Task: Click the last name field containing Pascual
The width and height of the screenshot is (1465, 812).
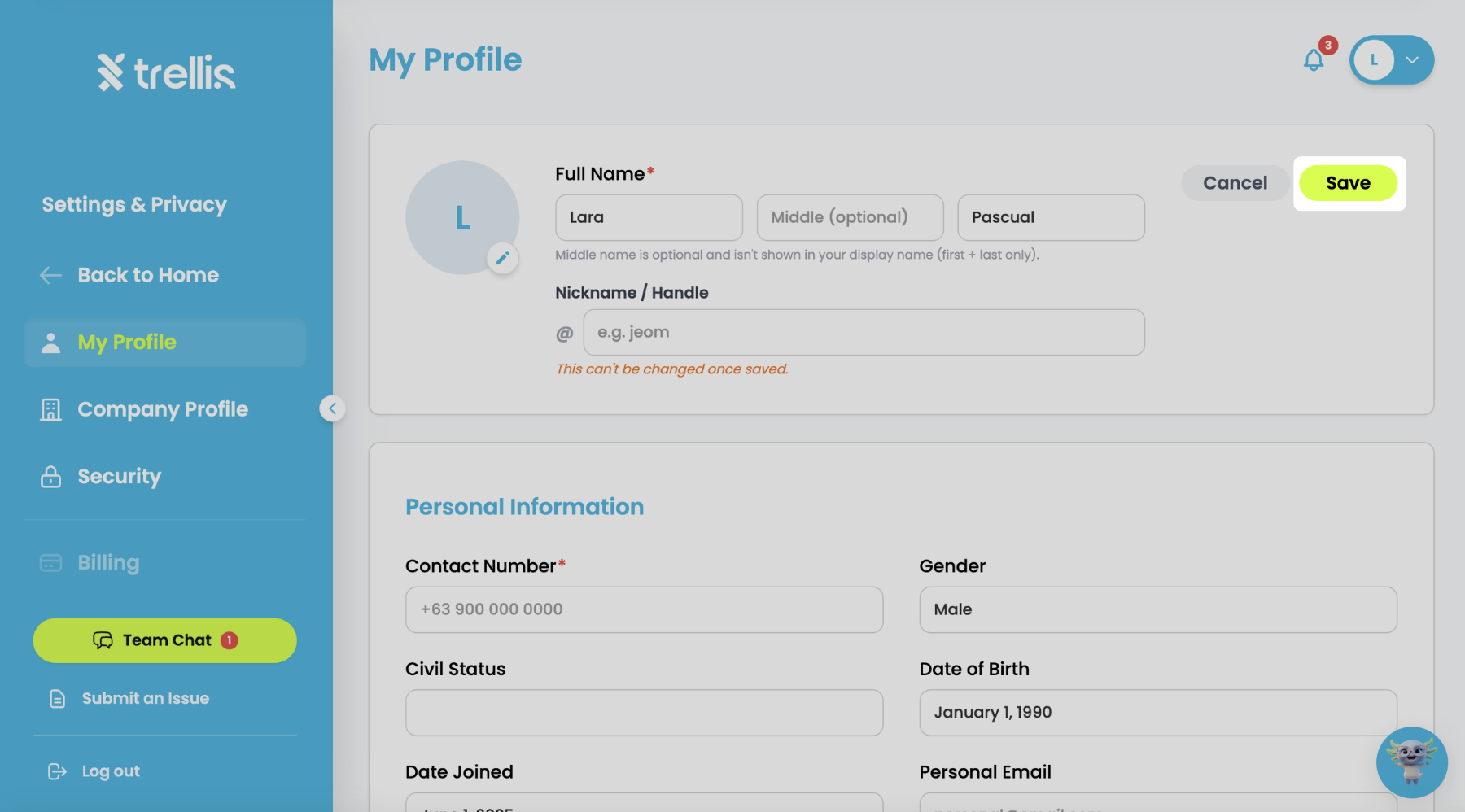Action: tap(1051, 217)
